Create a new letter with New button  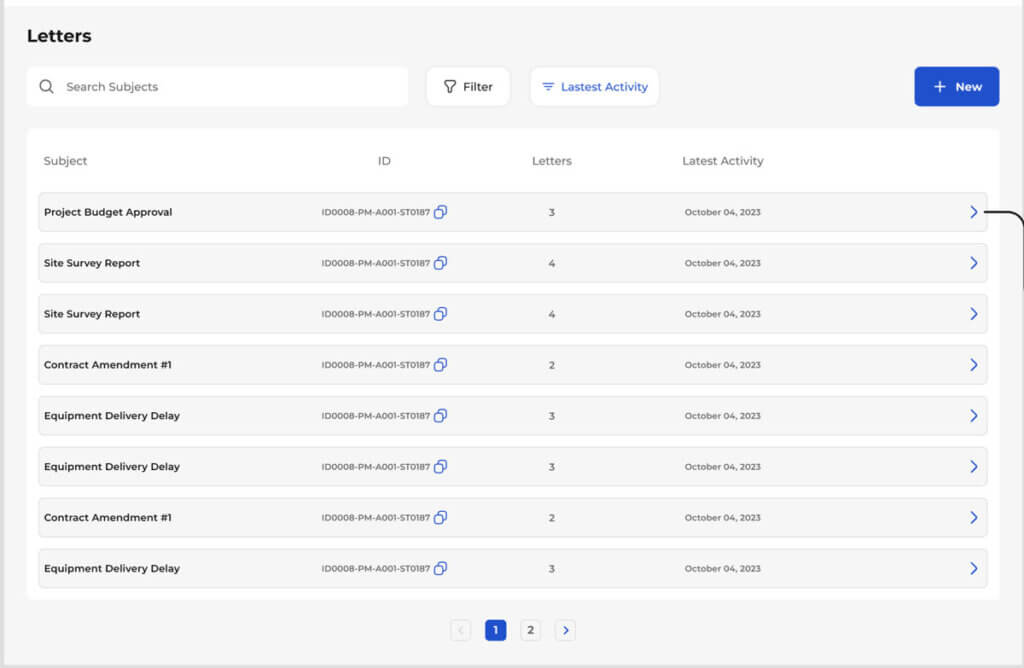click(956, 87)
